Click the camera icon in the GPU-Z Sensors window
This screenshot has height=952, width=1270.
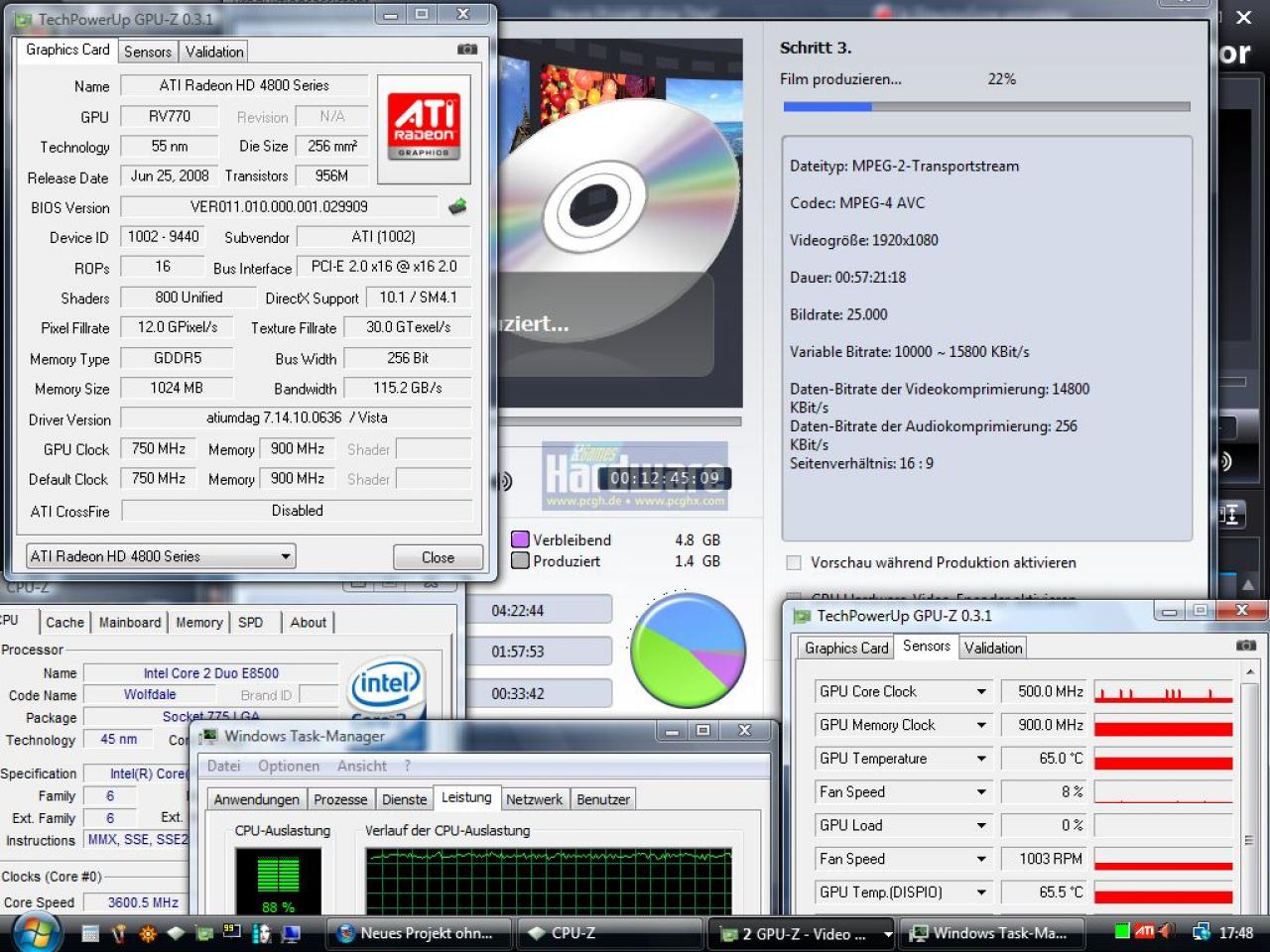1246,646
